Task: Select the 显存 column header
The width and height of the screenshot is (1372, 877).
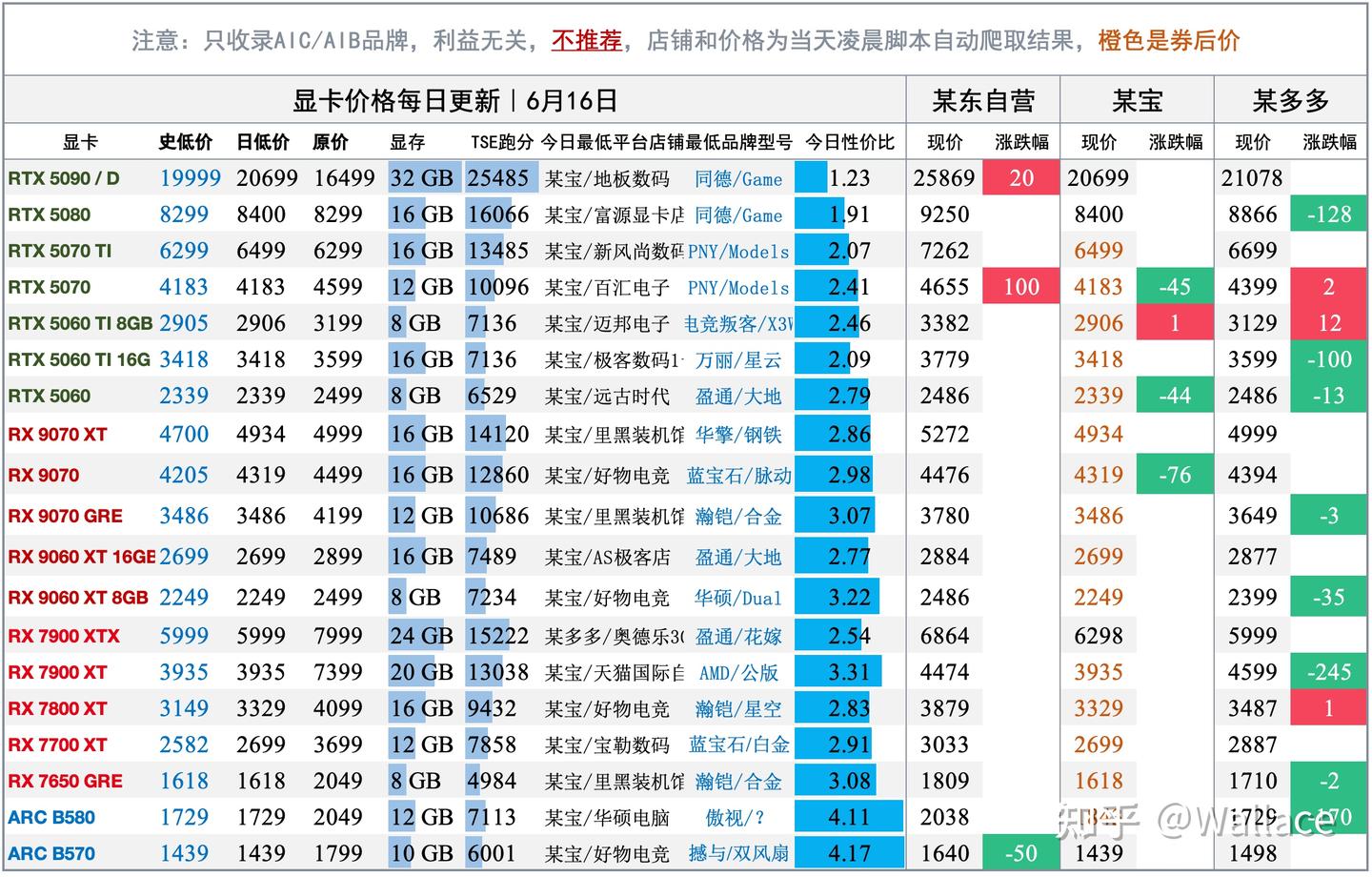Action: coord(407,142)
